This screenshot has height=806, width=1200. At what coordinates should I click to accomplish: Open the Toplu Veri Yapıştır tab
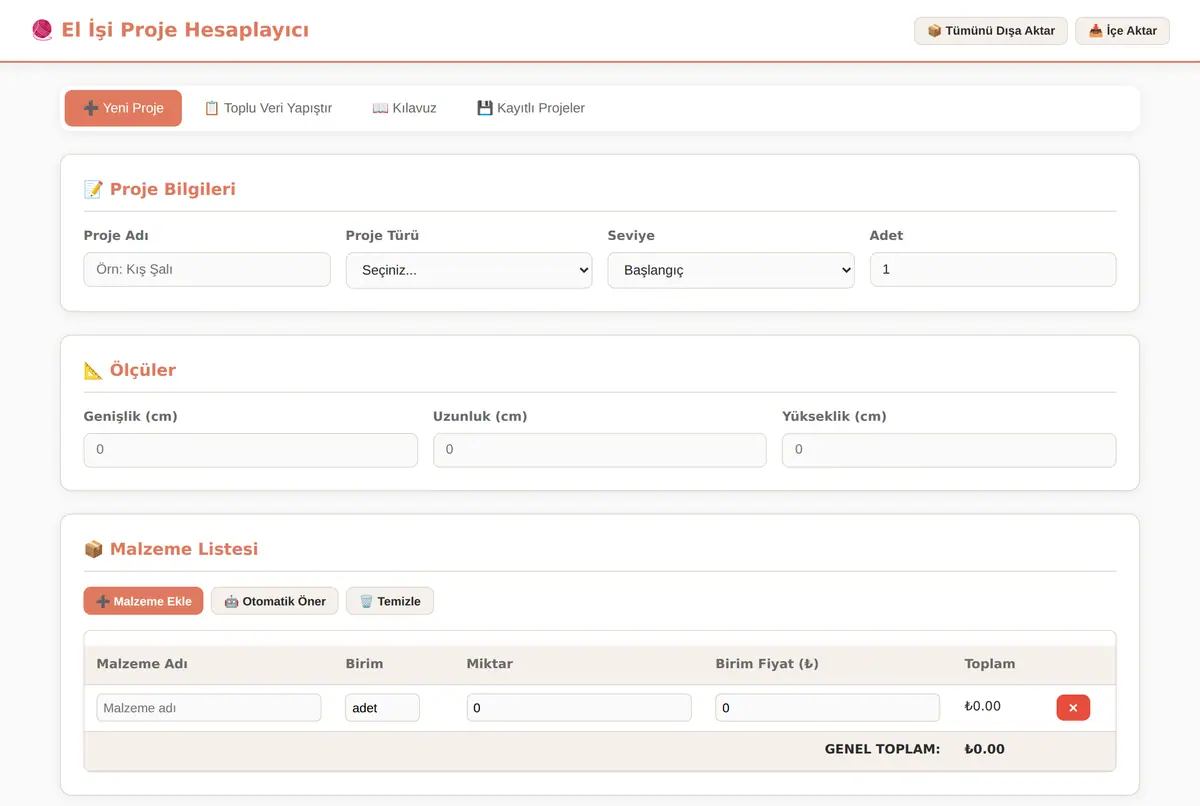268,108
